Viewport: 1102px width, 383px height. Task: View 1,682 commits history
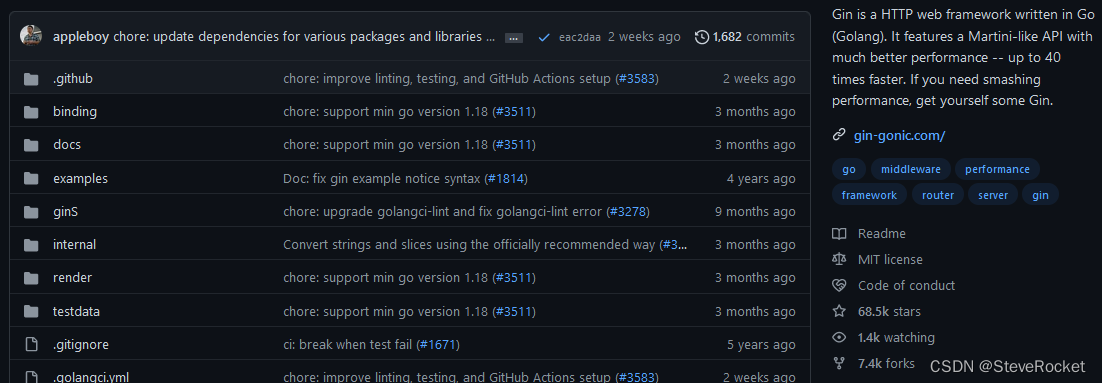pyautogui.click(x=753, y=37)
